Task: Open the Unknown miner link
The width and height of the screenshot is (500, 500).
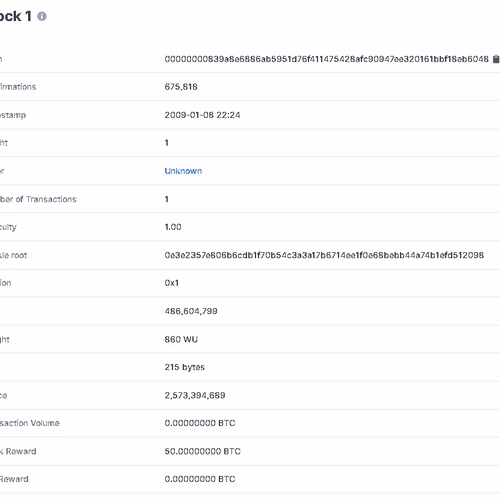Action: (x=183, y=171)
